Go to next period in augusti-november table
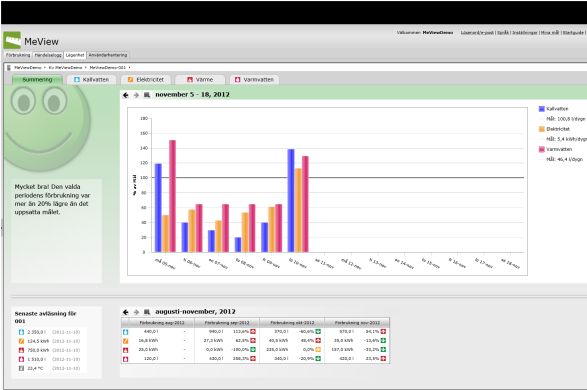Viewport: 587px width, 390px height. click(136, 312)
